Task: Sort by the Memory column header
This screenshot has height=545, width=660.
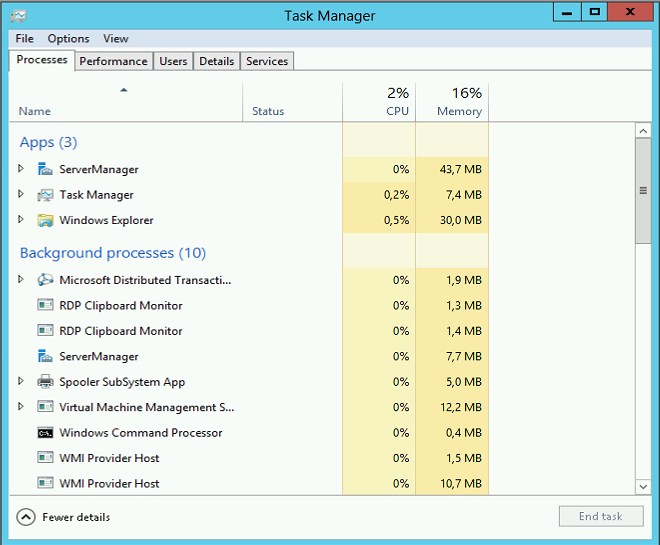Action: tap(452, 102)
